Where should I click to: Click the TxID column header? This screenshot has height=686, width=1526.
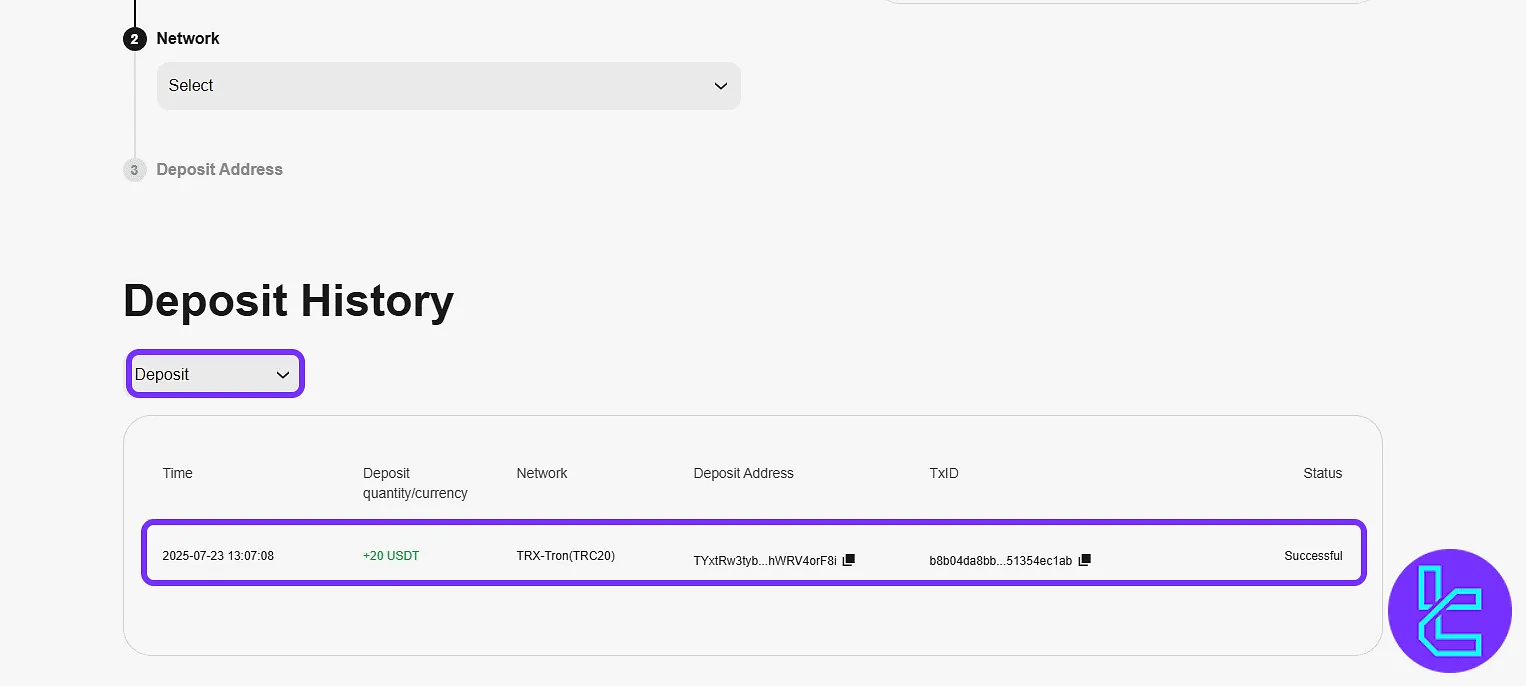pyautogui.click(x=944, y=473)
